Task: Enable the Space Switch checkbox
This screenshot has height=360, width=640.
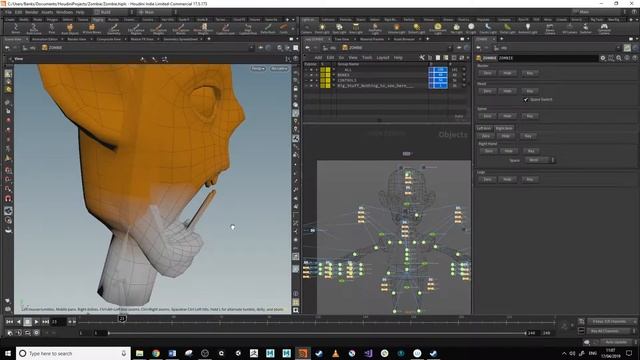Action: coord(526,100)
